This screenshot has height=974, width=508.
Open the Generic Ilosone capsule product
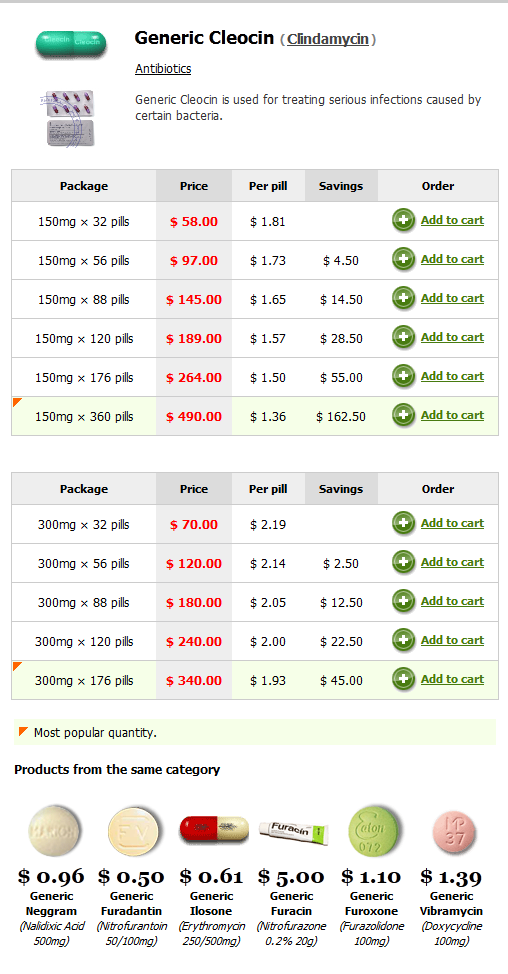tap(214, 831)
